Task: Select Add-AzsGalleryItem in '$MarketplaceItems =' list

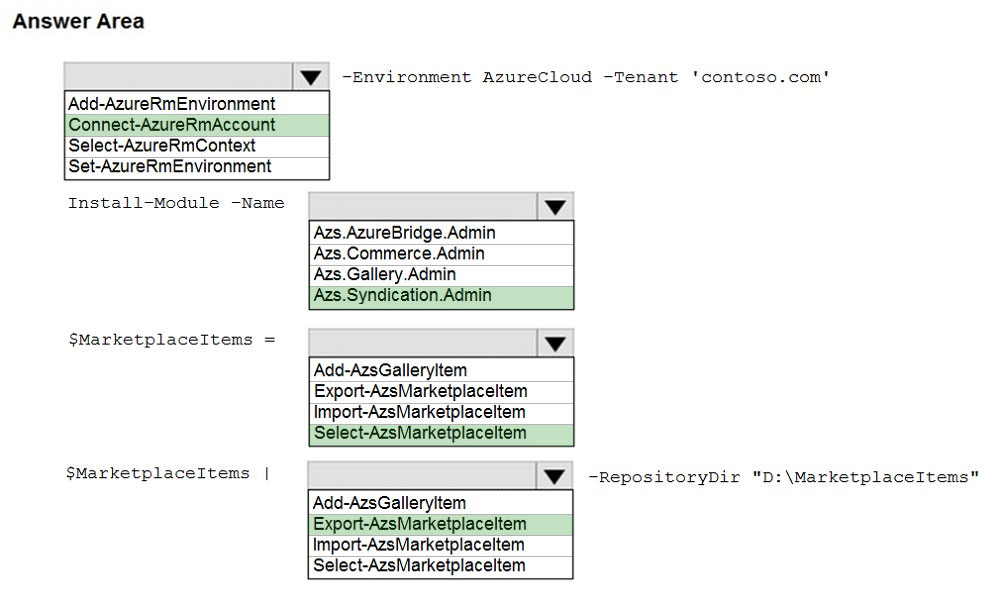Action: coord(442,370)
